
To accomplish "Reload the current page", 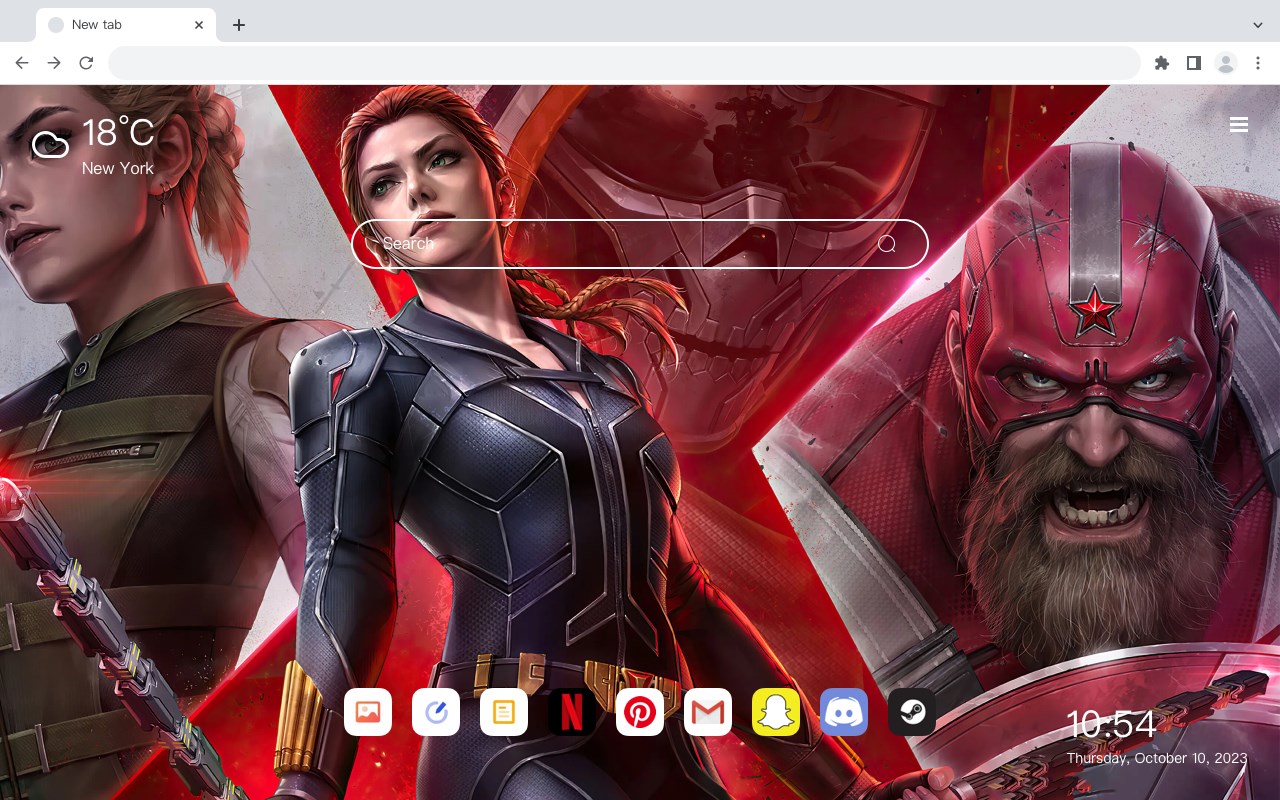I will (x=86, y=63).
